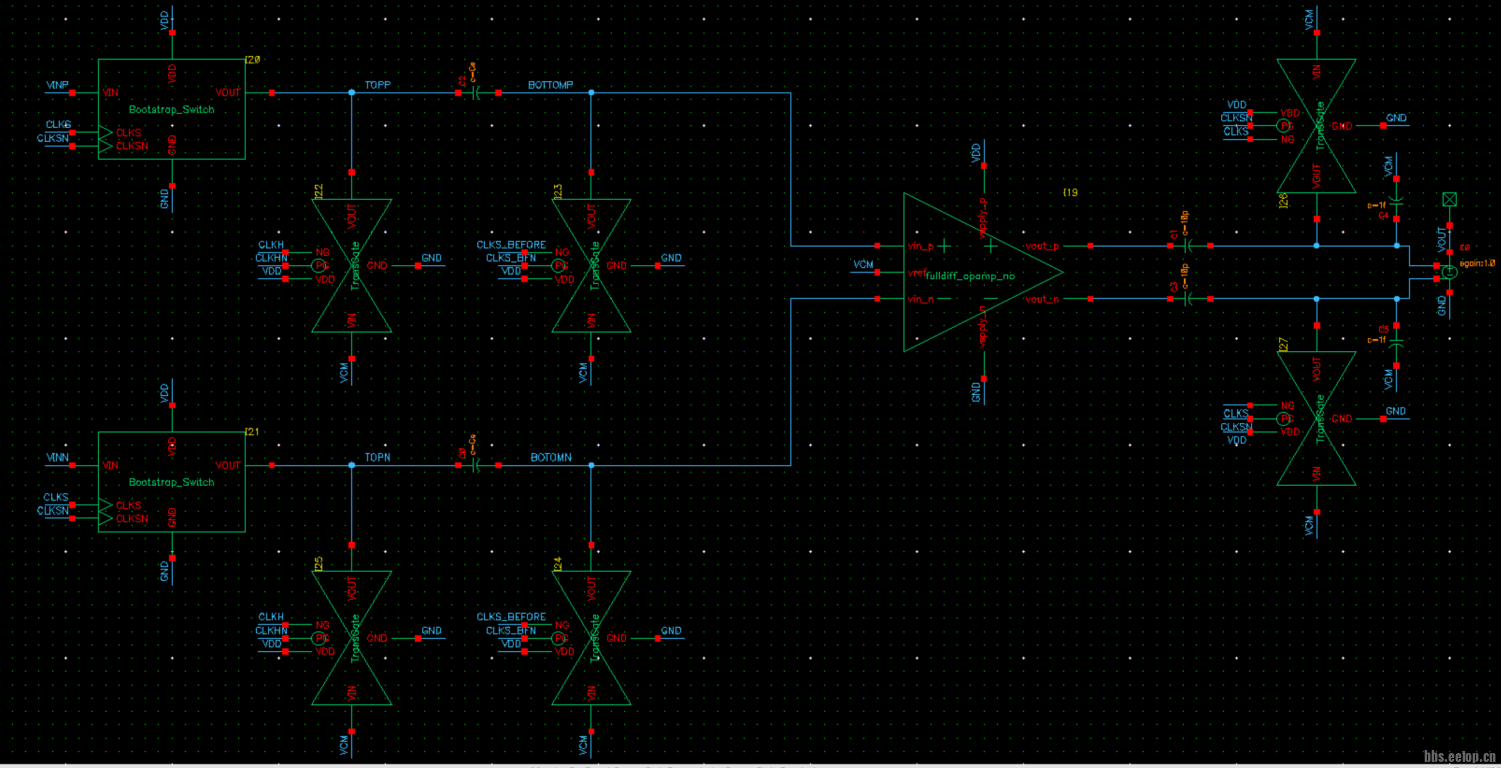Click the VDD label above Bootstrap_Switch I20

click(x=165, y=20)
